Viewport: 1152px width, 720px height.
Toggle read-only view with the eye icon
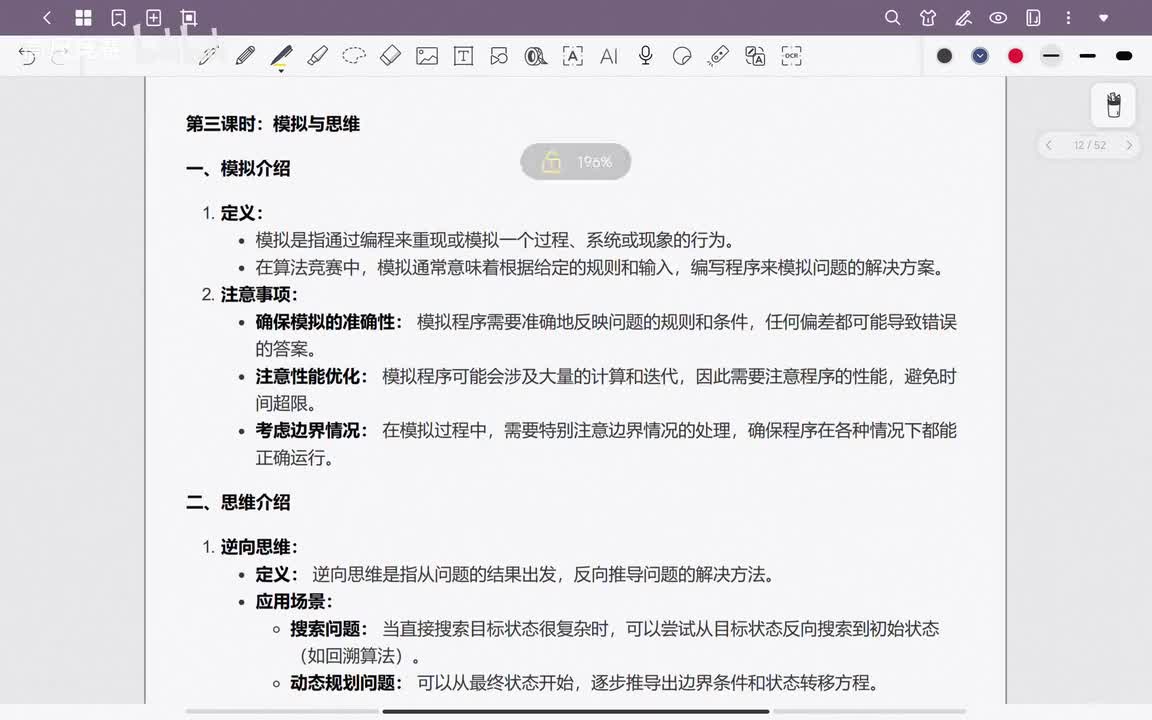click(998, 18)
